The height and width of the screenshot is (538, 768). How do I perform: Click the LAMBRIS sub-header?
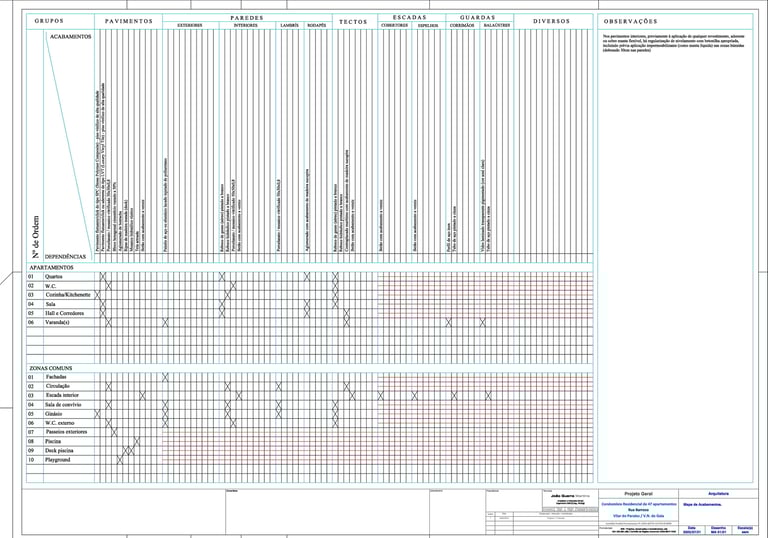pyautogui.click(x=289, y=25)
